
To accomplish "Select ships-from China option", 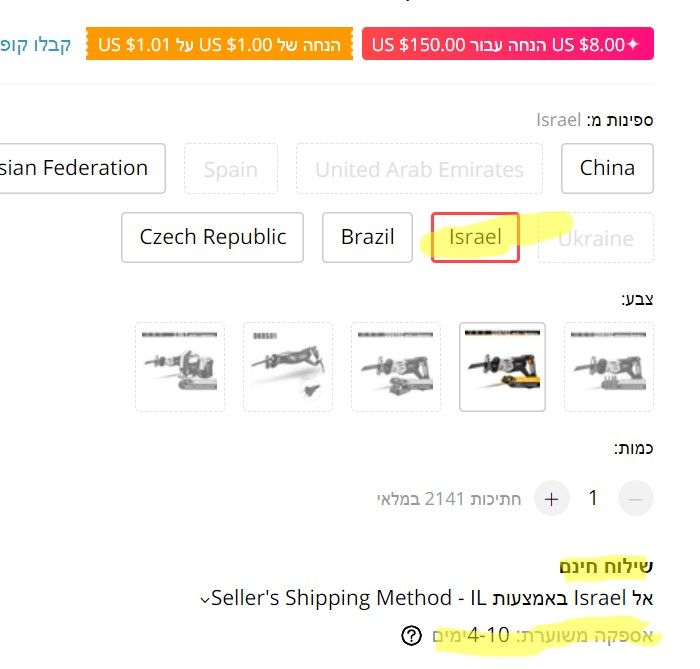I will pos(607,168).
